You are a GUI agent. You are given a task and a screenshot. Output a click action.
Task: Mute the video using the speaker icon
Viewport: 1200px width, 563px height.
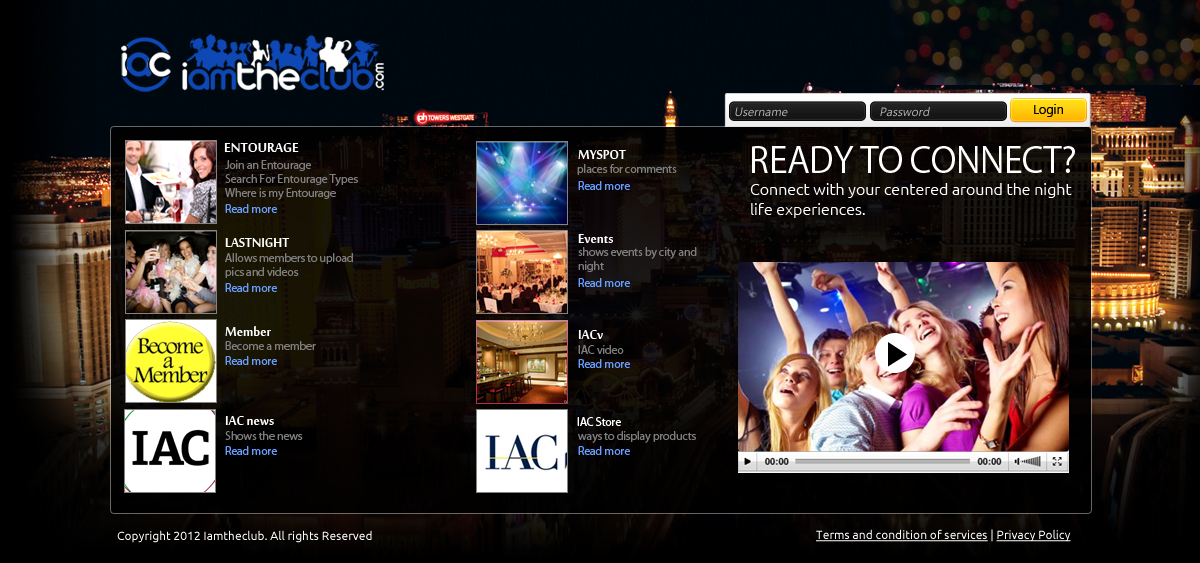[1016, 462]
